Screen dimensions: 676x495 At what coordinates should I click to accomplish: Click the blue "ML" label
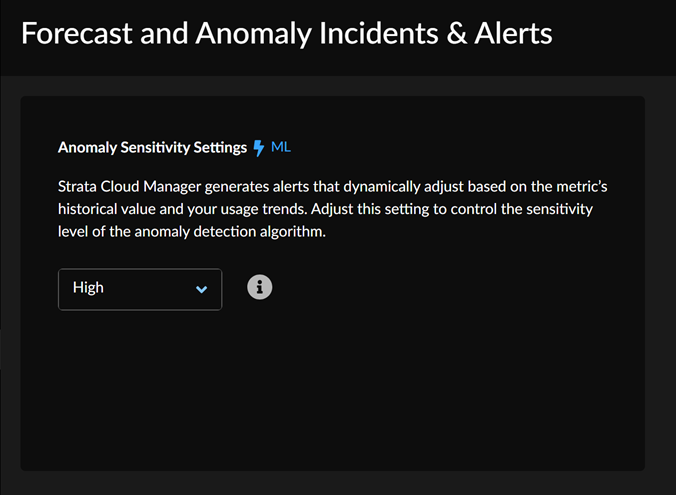pos(281,147)
